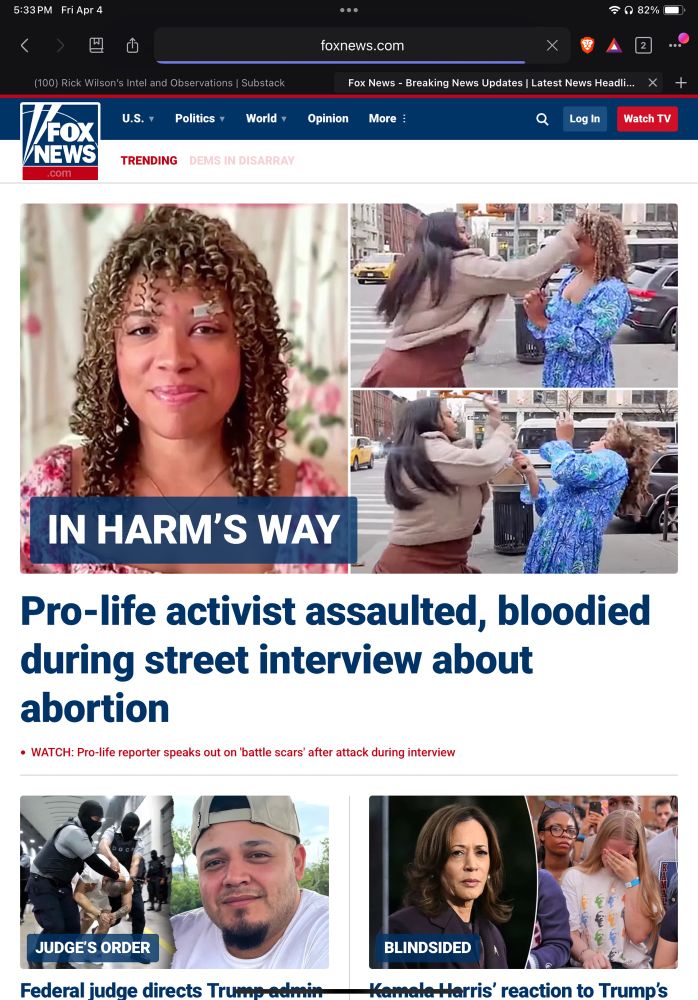Click the Watch TV button

click(x=647, y=119)
